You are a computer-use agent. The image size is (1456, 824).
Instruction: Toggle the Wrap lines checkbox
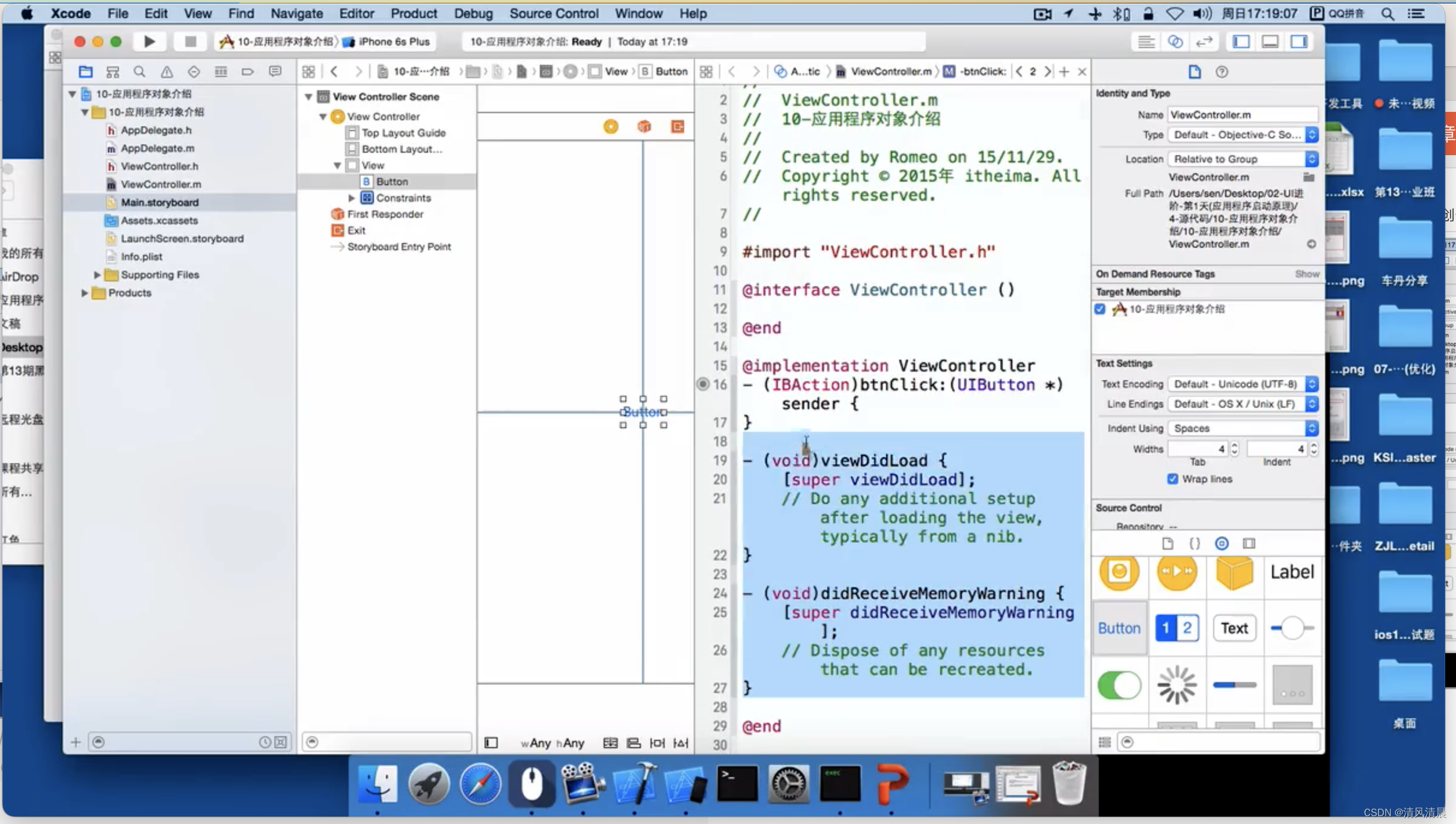click(x=1172, y=479)
